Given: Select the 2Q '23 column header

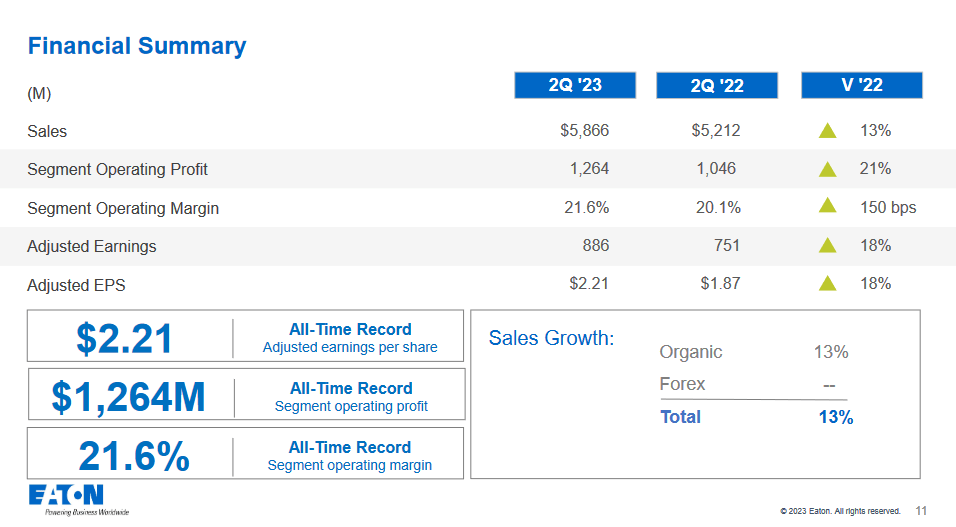Looking at the screenshot, I should [575, 85].
